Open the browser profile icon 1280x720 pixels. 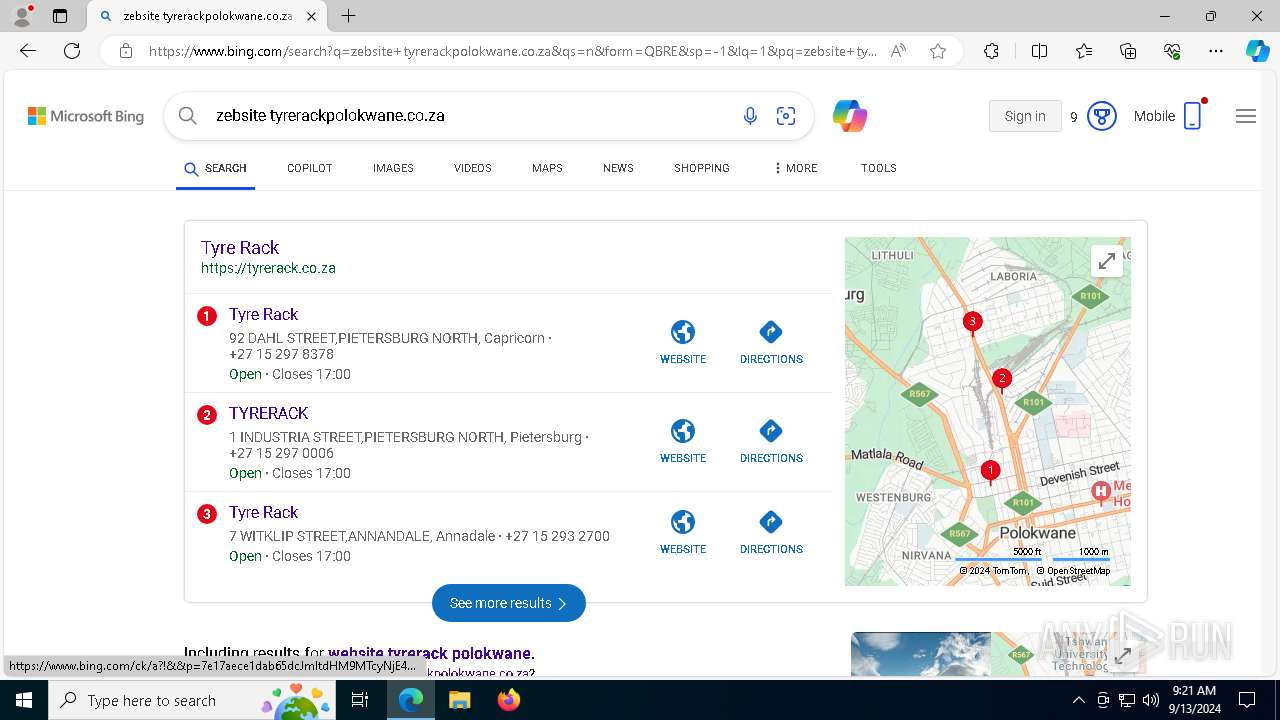click(22, 16)
